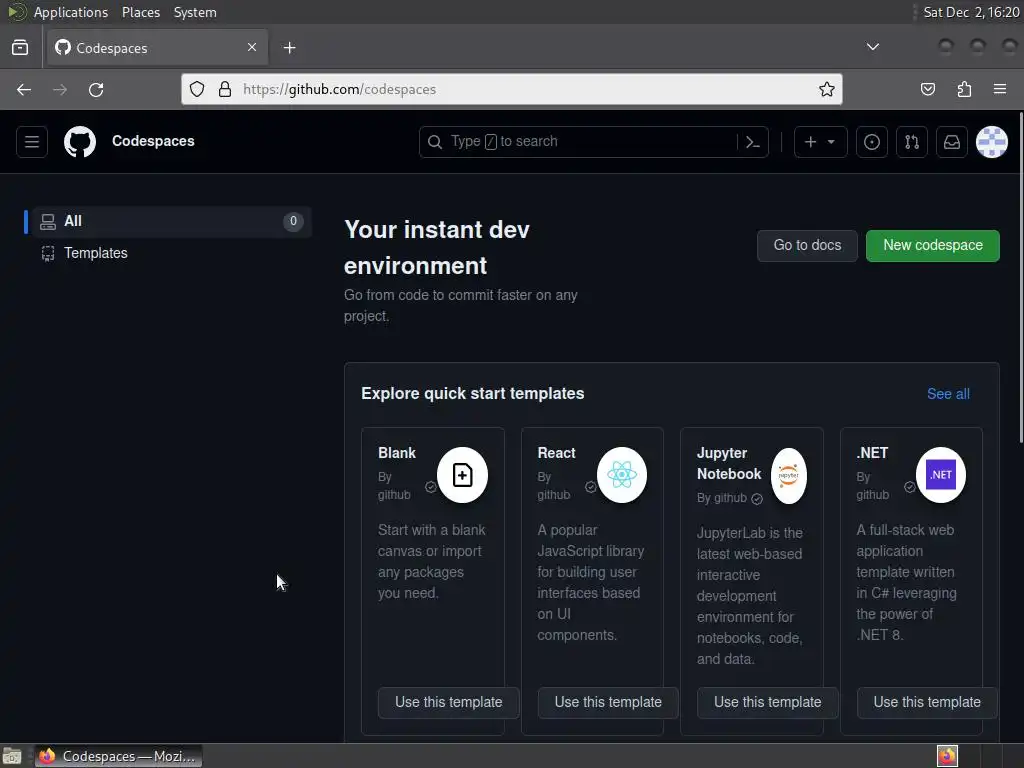The image size is (1024, 768).
Task: Show tracking protection shield info
Action: [x=197, y=89]
